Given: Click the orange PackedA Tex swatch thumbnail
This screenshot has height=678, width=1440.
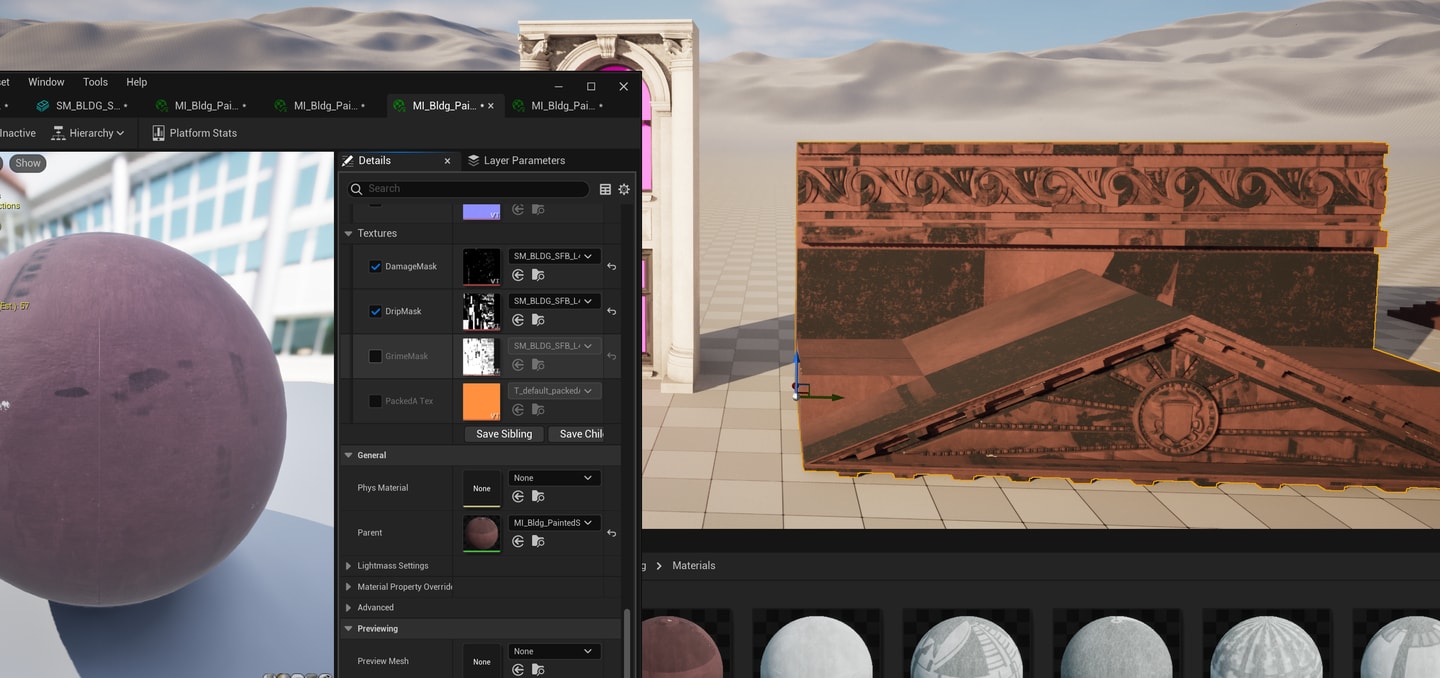Looking at the screenshot, I should (x=481, y=401).
